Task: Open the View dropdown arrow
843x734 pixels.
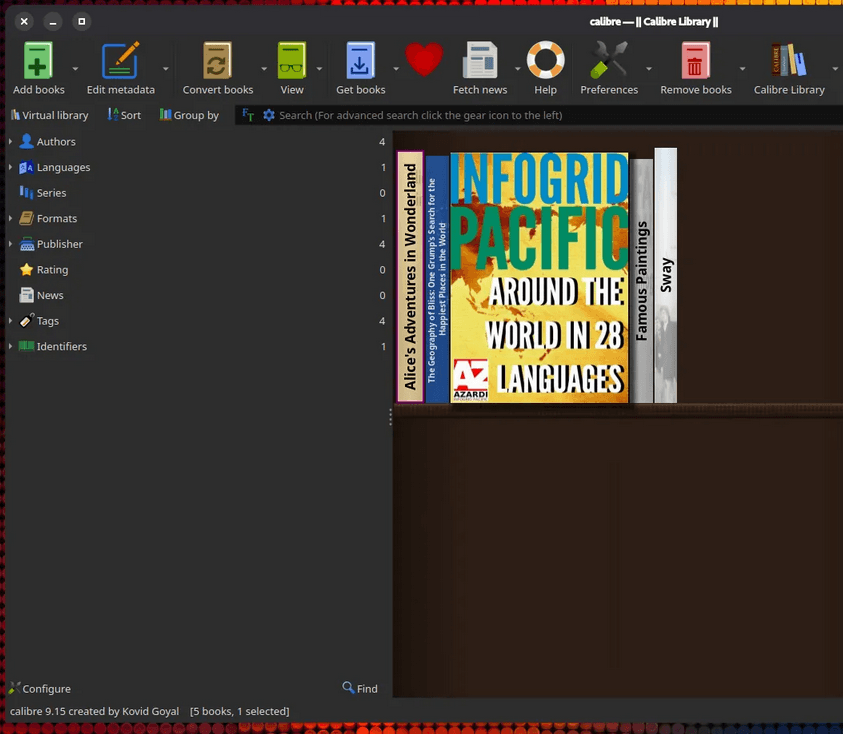Action: [319, 69]
